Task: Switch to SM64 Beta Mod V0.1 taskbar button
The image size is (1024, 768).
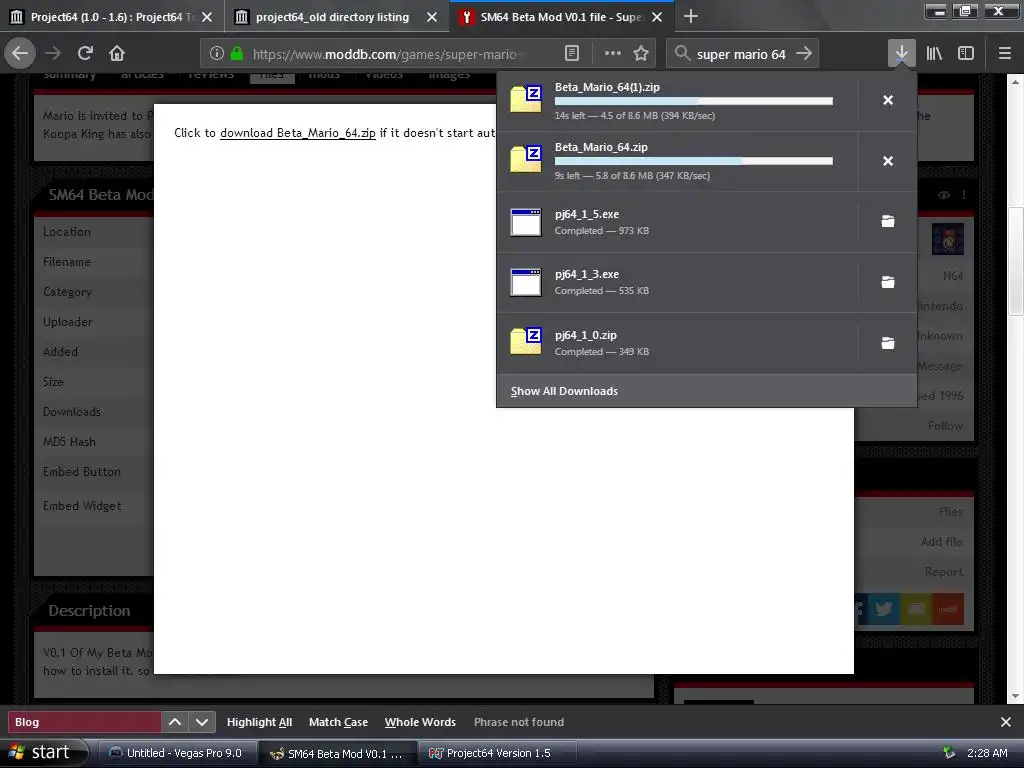Action: [x=338, y=754]
